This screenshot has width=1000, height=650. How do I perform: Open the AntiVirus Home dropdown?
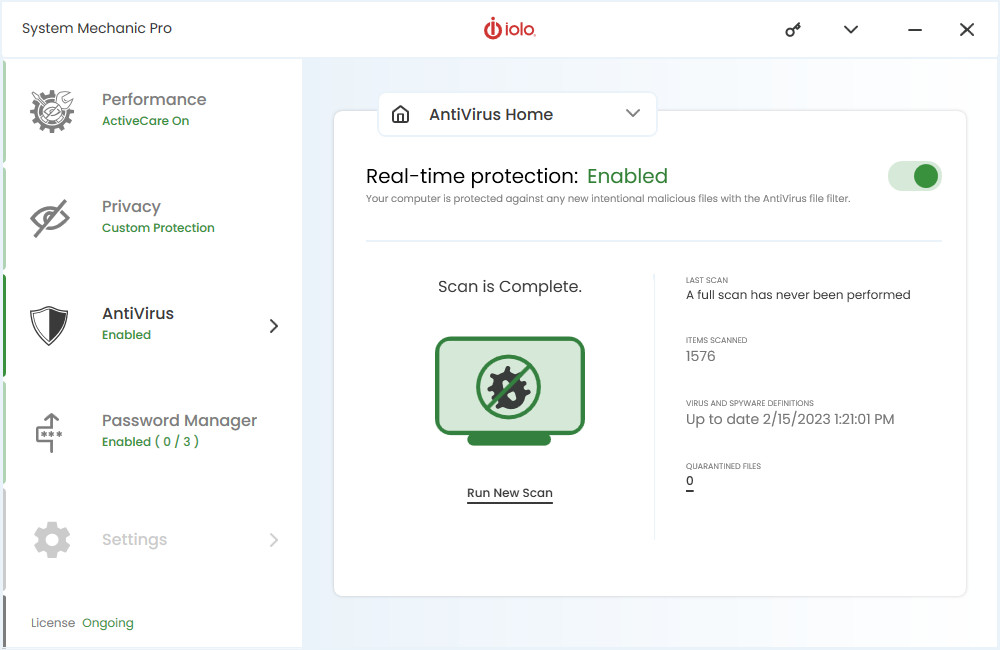517,114
